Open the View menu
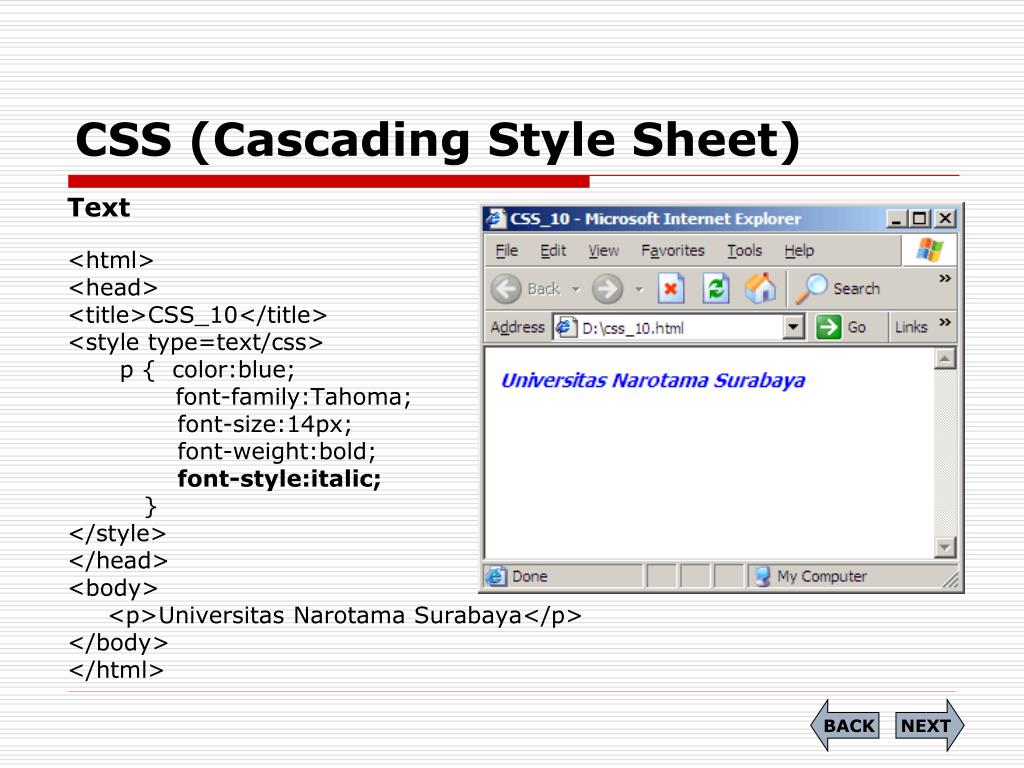 (603, 251)
